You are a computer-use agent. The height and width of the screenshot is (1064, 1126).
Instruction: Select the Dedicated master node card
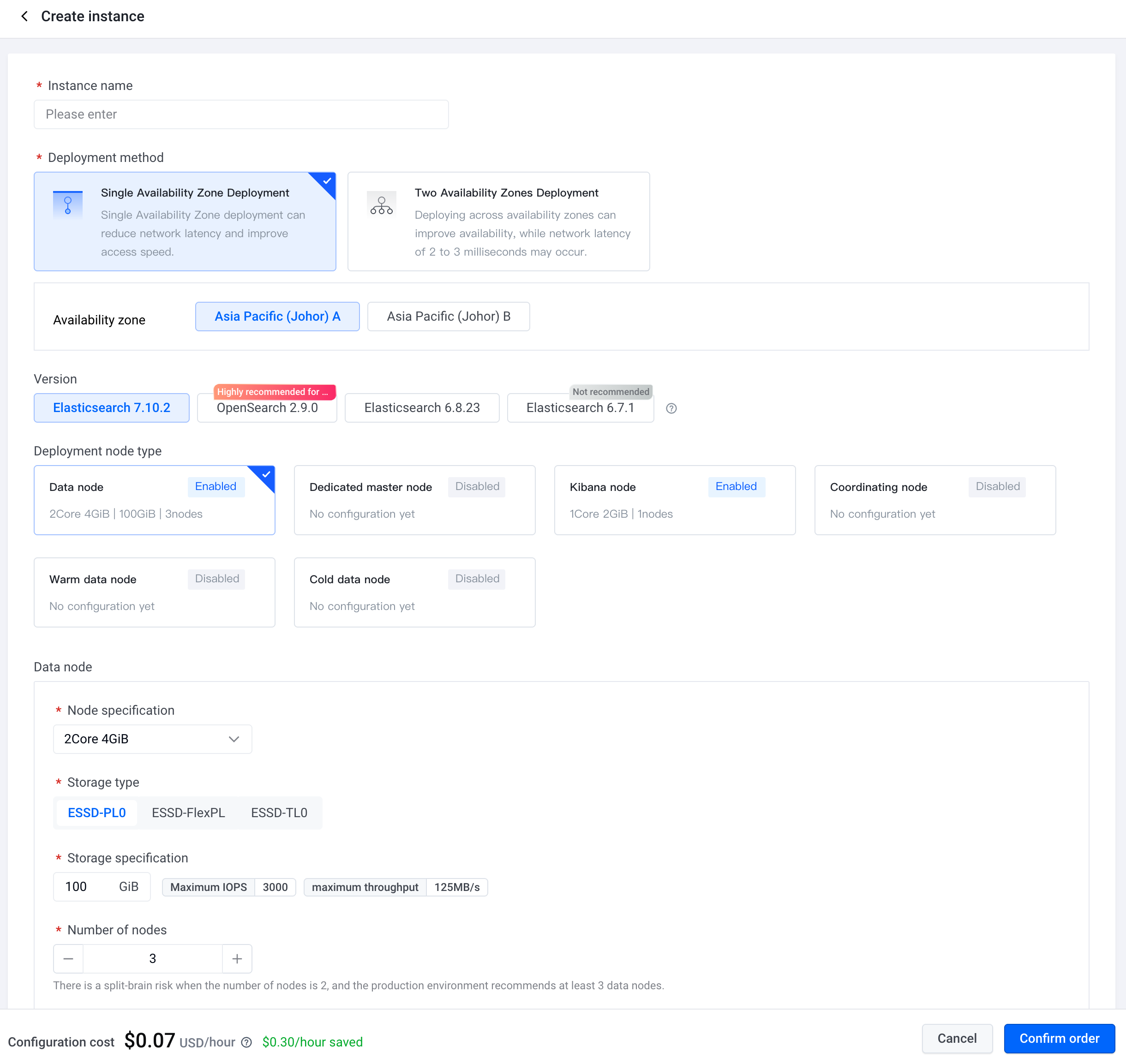click(x=414, y=500)
